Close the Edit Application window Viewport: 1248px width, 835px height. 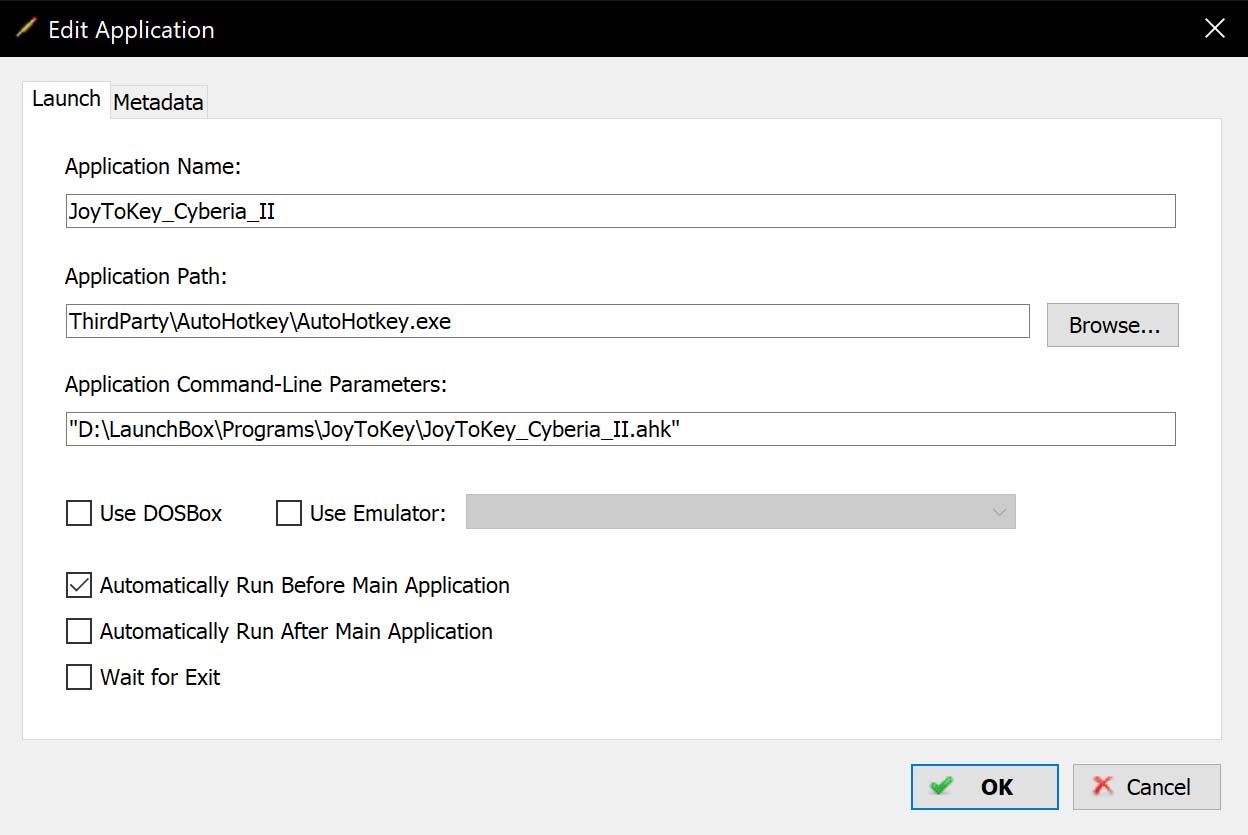[1215, 28]
